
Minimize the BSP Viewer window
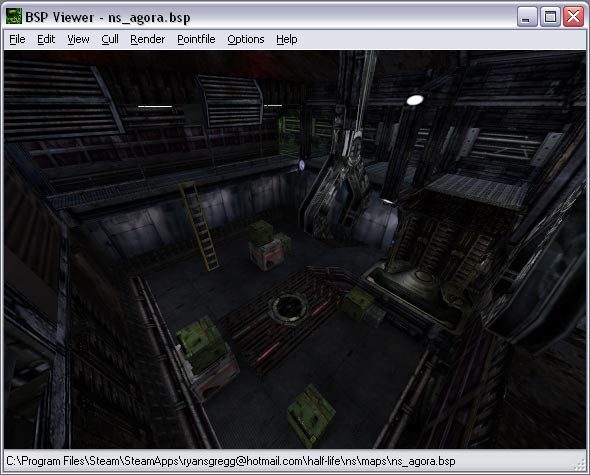click(x=527, y=17)
